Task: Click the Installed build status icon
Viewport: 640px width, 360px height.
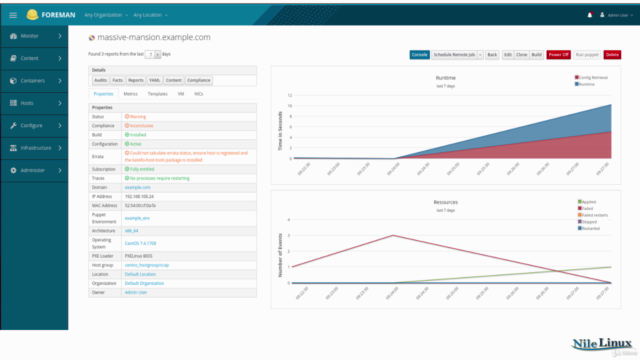Action: click(x=127, y=135)
